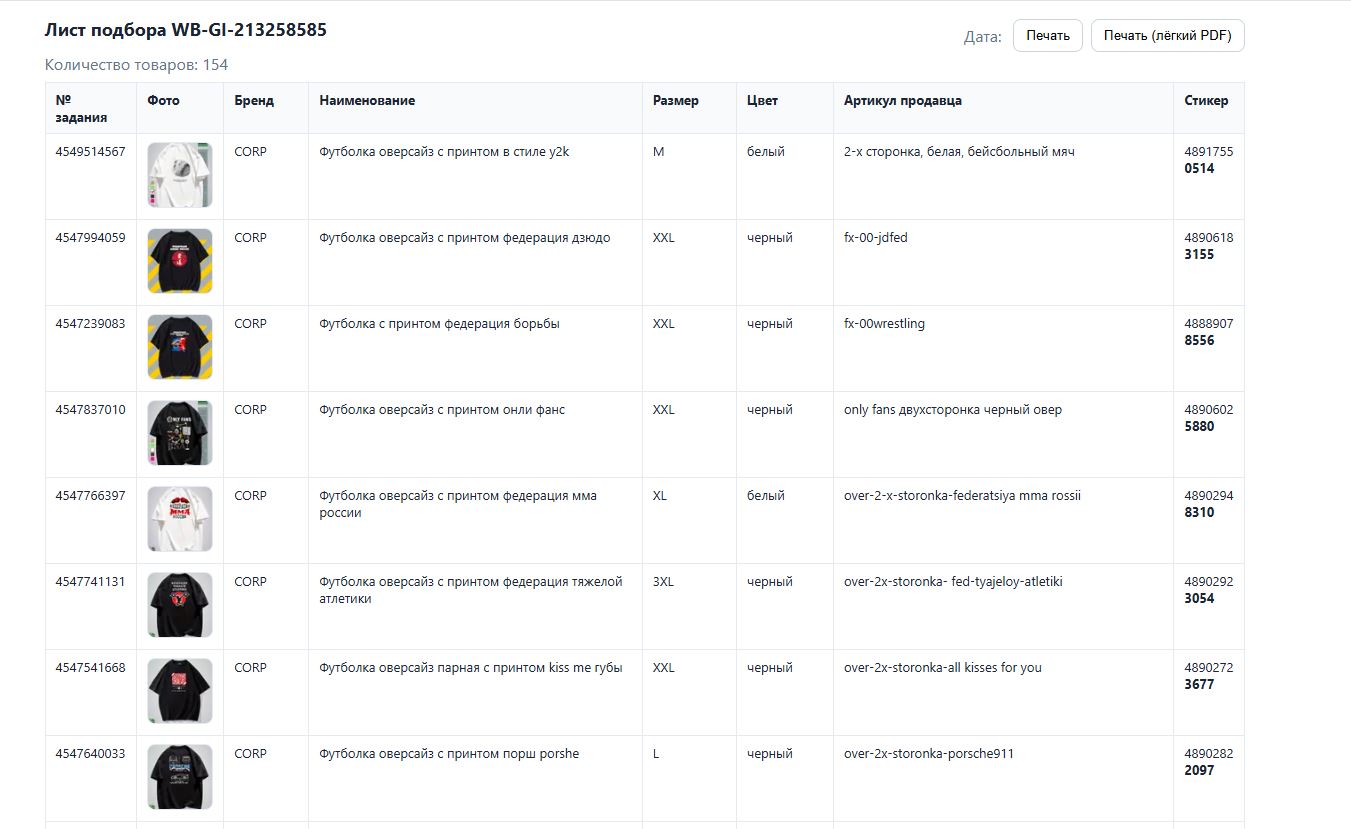Click sticker number ending 8556
The image size is (1351, 829).
click(x=1199, y=340)
